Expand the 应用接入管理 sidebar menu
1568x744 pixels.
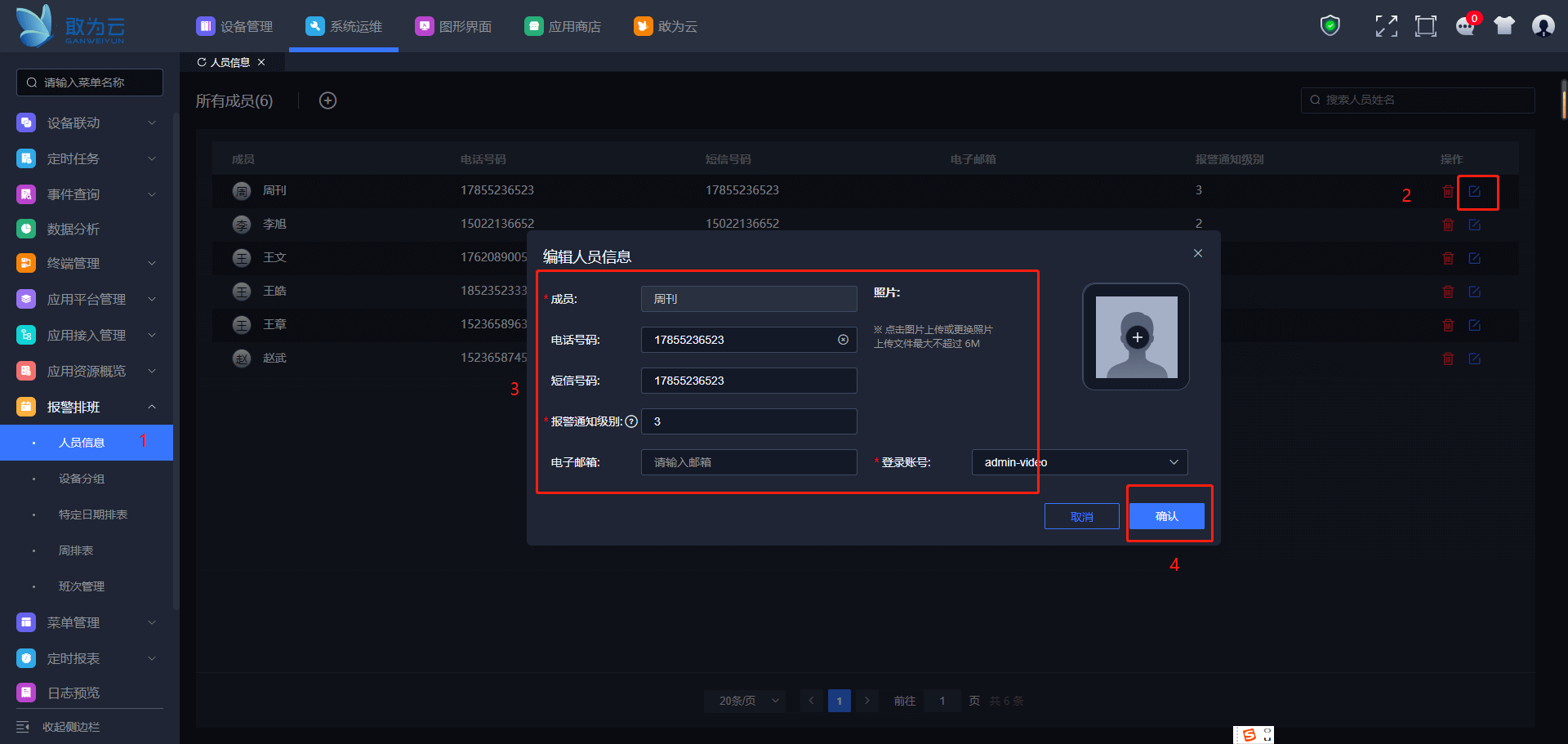[x=87, y=335]
